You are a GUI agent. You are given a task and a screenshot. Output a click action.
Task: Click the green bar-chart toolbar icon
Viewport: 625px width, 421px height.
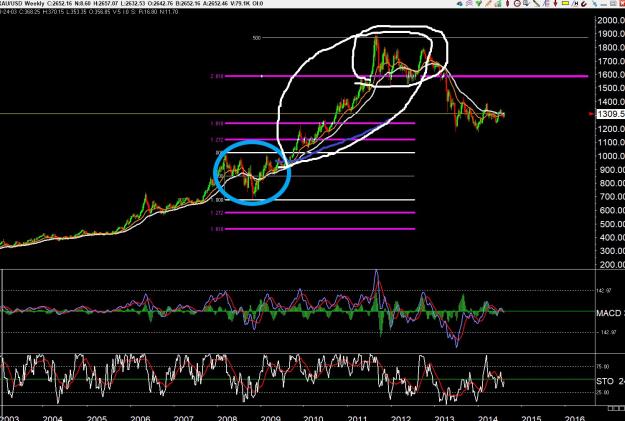click(498, 4)
